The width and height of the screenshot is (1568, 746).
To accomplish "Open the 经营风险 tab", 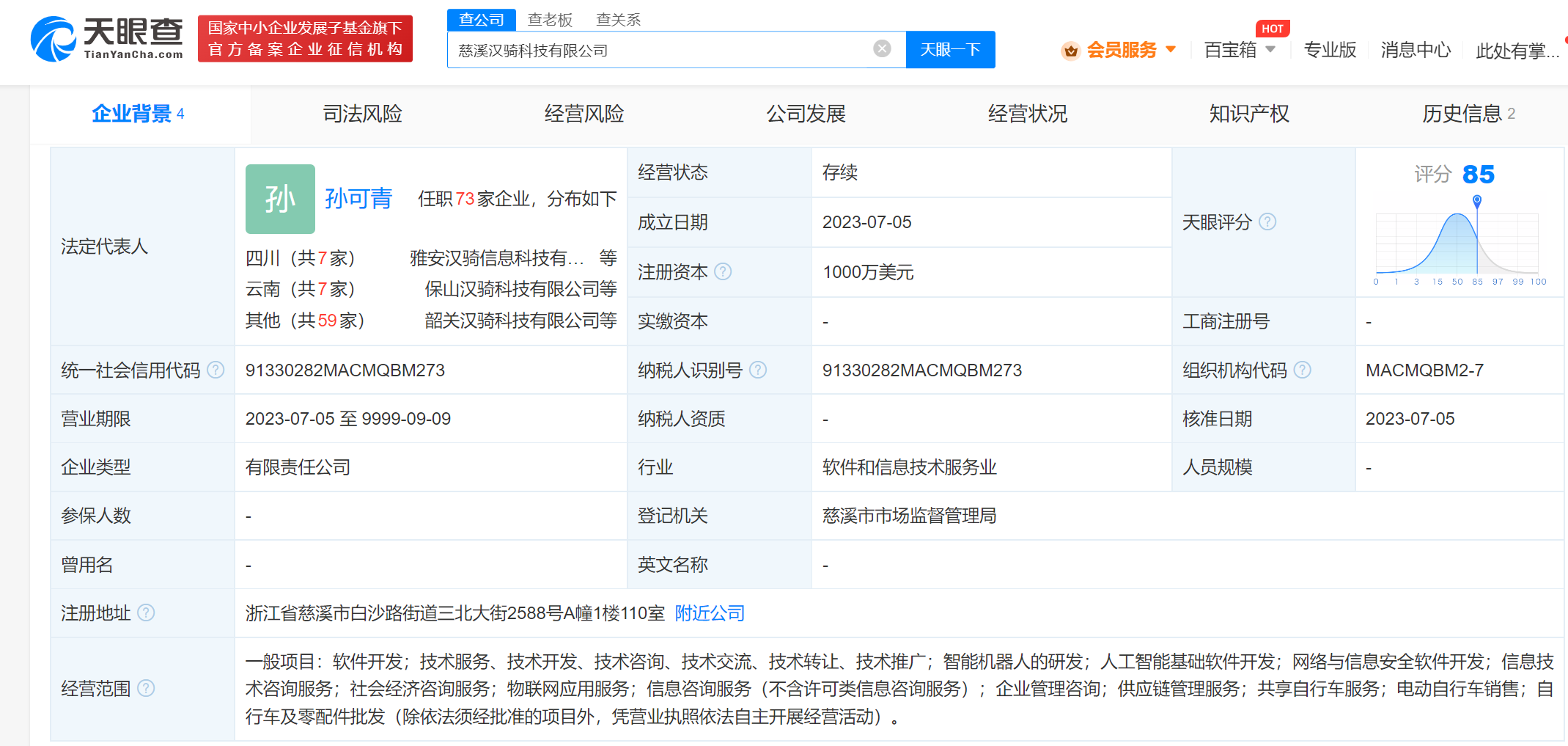I will (x=584, y=114).
